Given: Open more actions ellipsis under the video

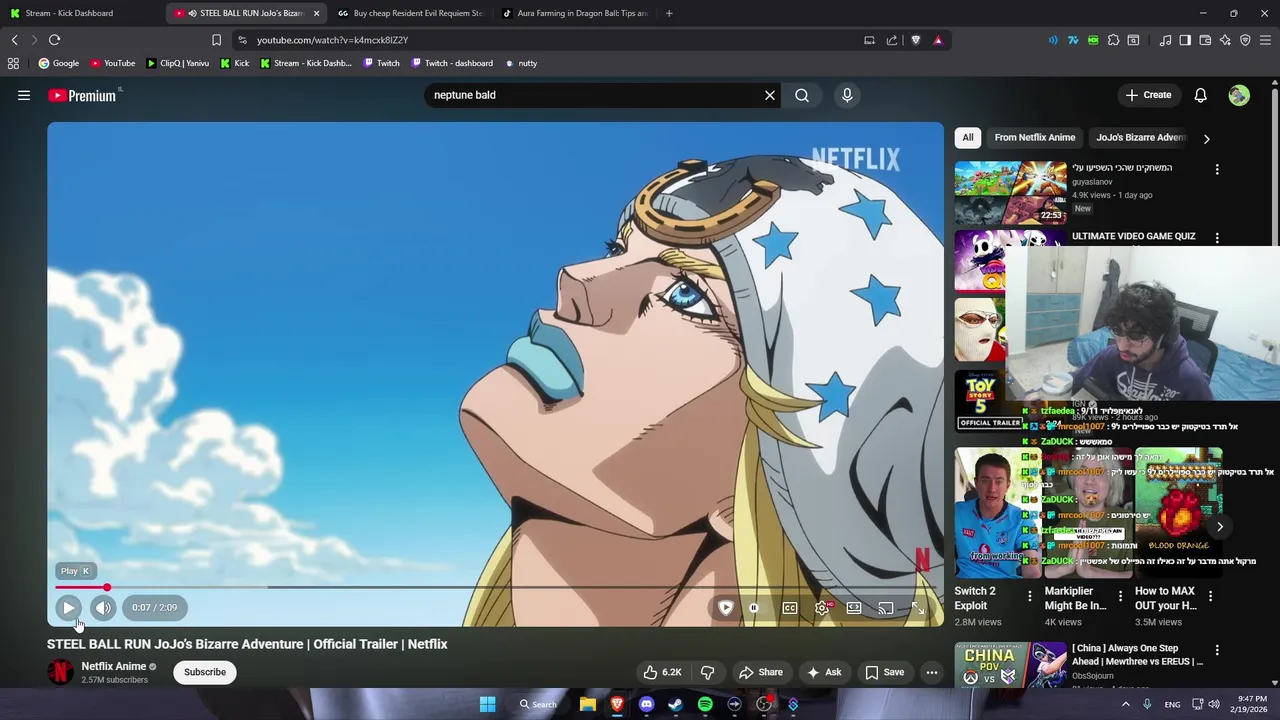Looking at the screenshot, I should [932, 672].
